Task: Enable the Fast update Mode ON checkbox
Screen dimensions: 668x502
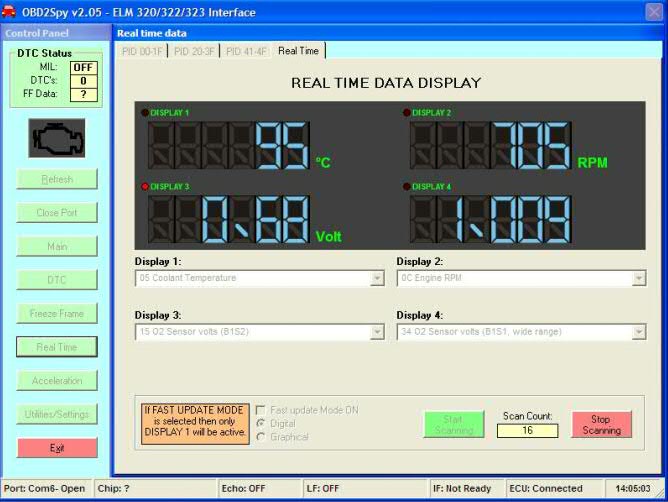Action: 261,410
